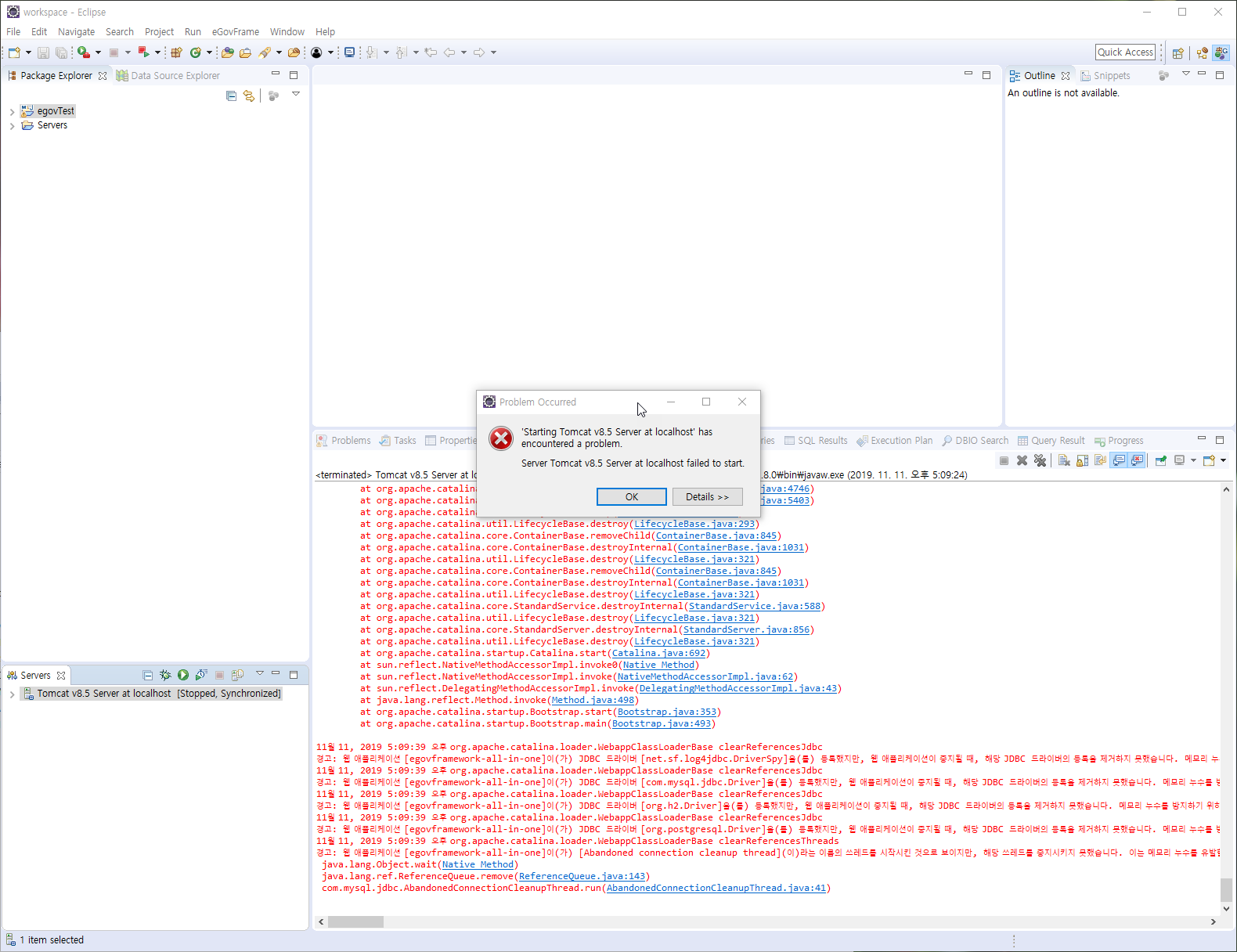The image size is (1237, 952).
Task: Toggle Link with Editor in Package Explorer
Action: pyautogui.click(x=249, y=96)
